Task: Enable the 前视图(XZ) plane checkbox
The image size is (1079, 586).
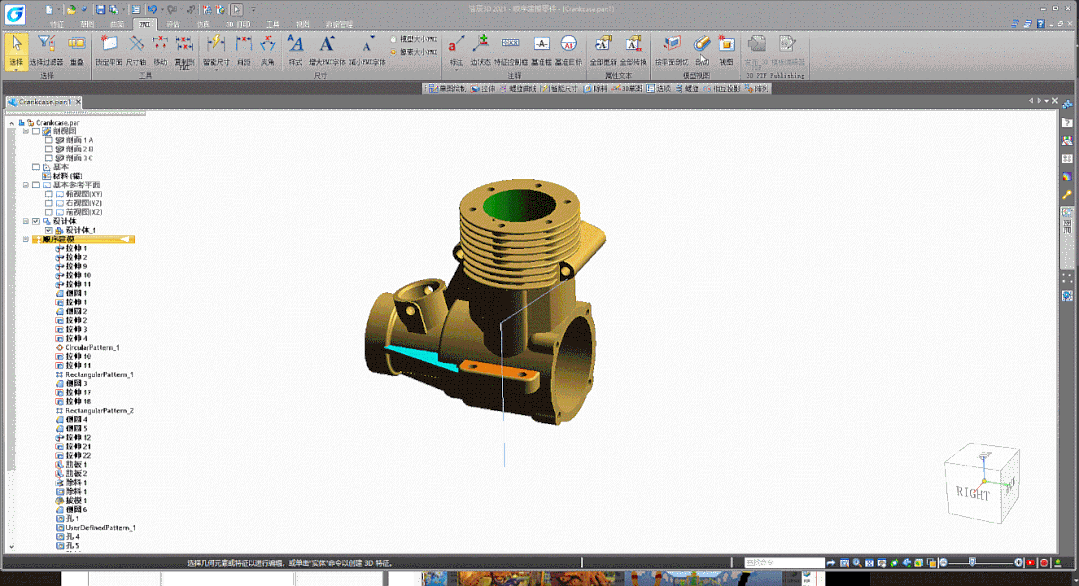Action: pos(49,212)
